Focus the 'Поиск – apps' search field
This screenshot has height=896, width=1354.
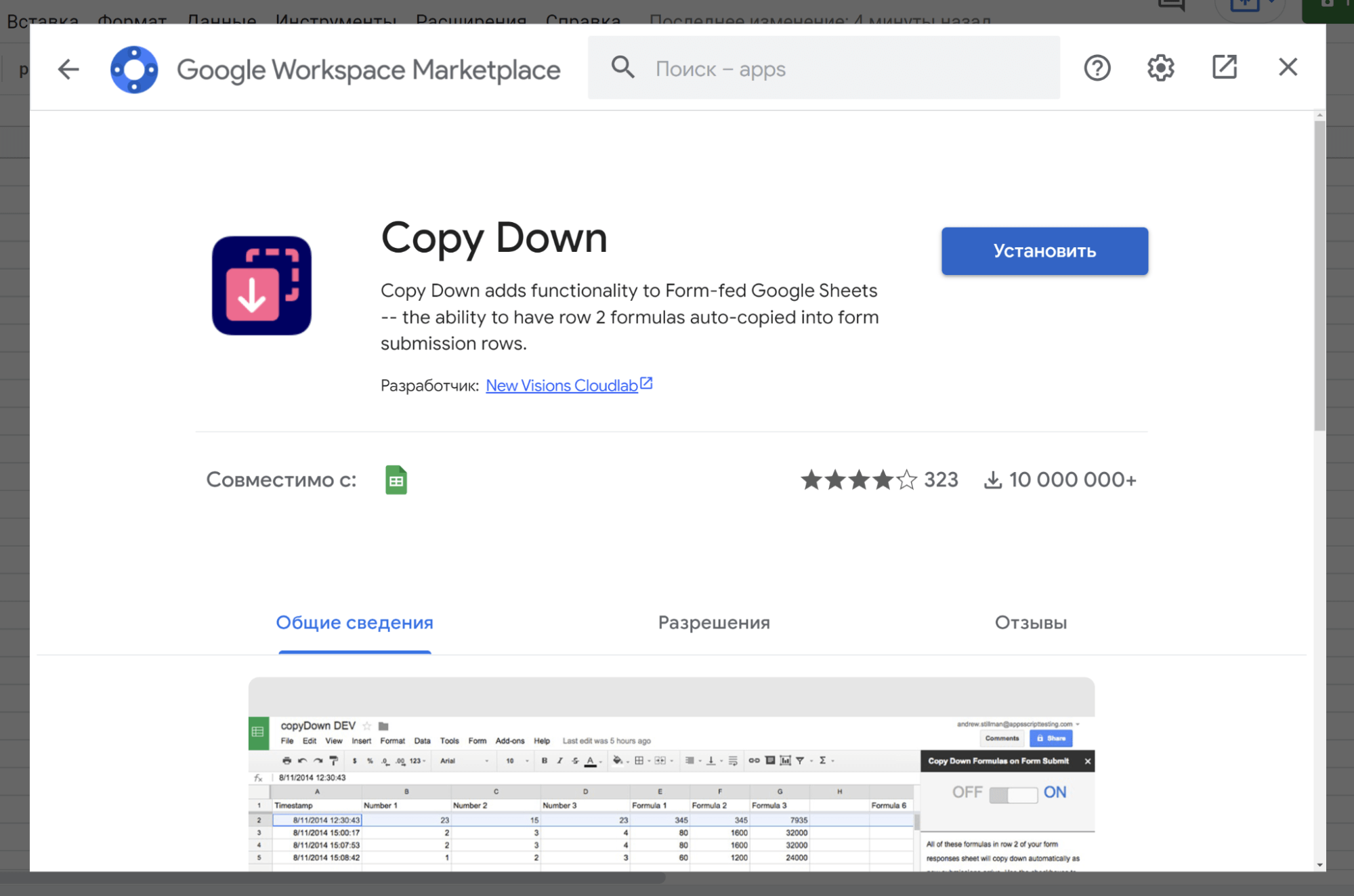[824, 68]
